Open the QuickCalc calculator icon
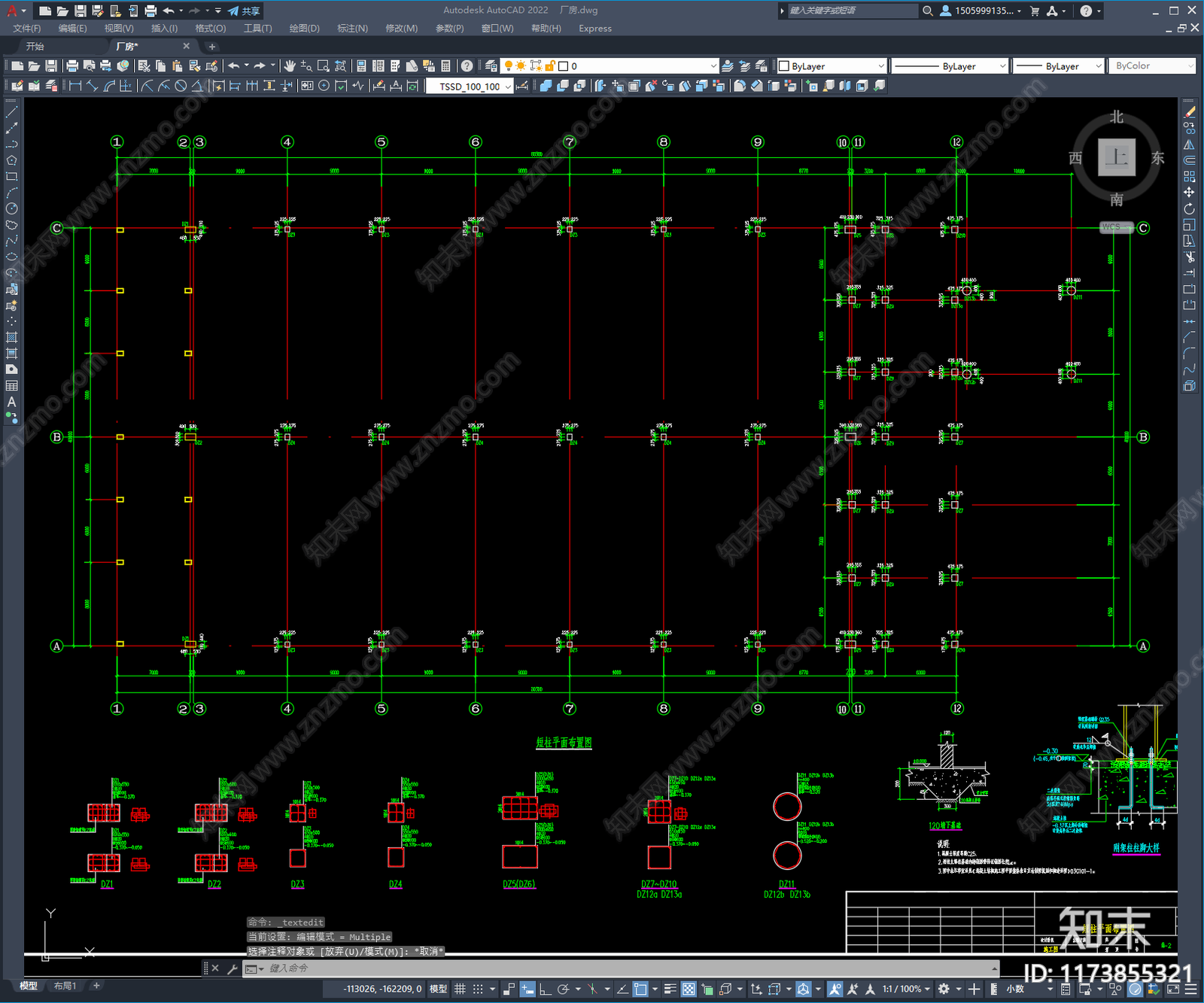The width and height of the screenshot is (1204, 1003). [445, 66]
